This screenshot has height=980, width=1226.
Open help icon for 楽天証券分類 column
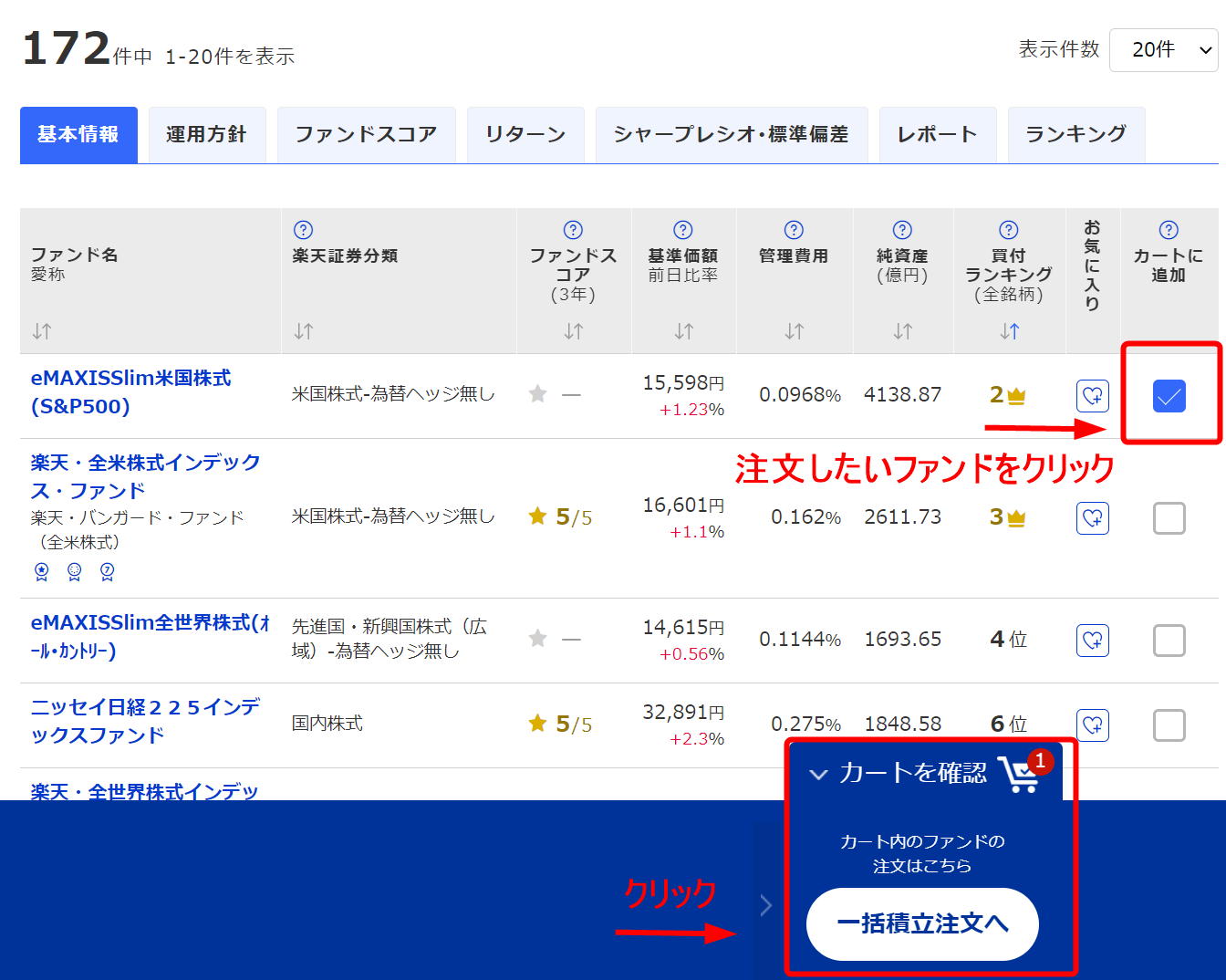click(304, 230)
